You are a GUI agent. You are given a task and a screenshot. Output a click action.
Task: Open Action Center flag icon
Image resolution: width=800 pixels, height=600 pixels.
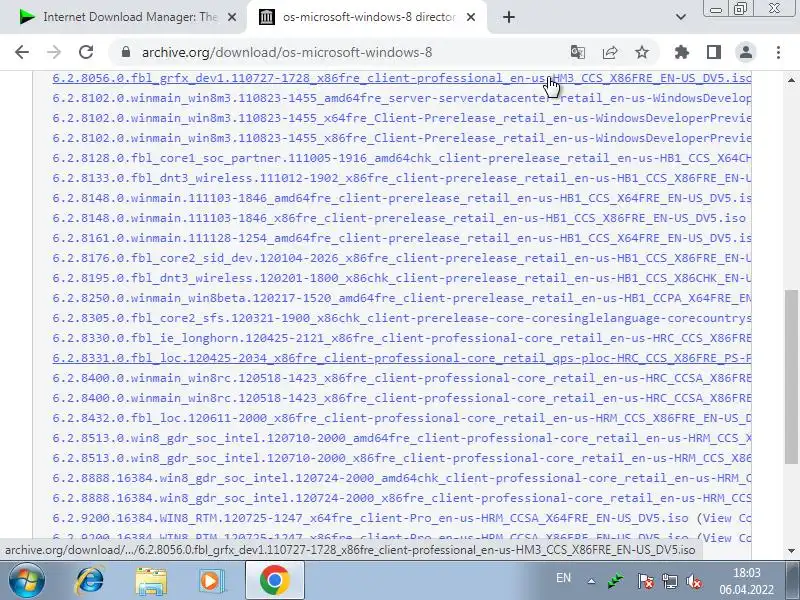pos(645,581)
